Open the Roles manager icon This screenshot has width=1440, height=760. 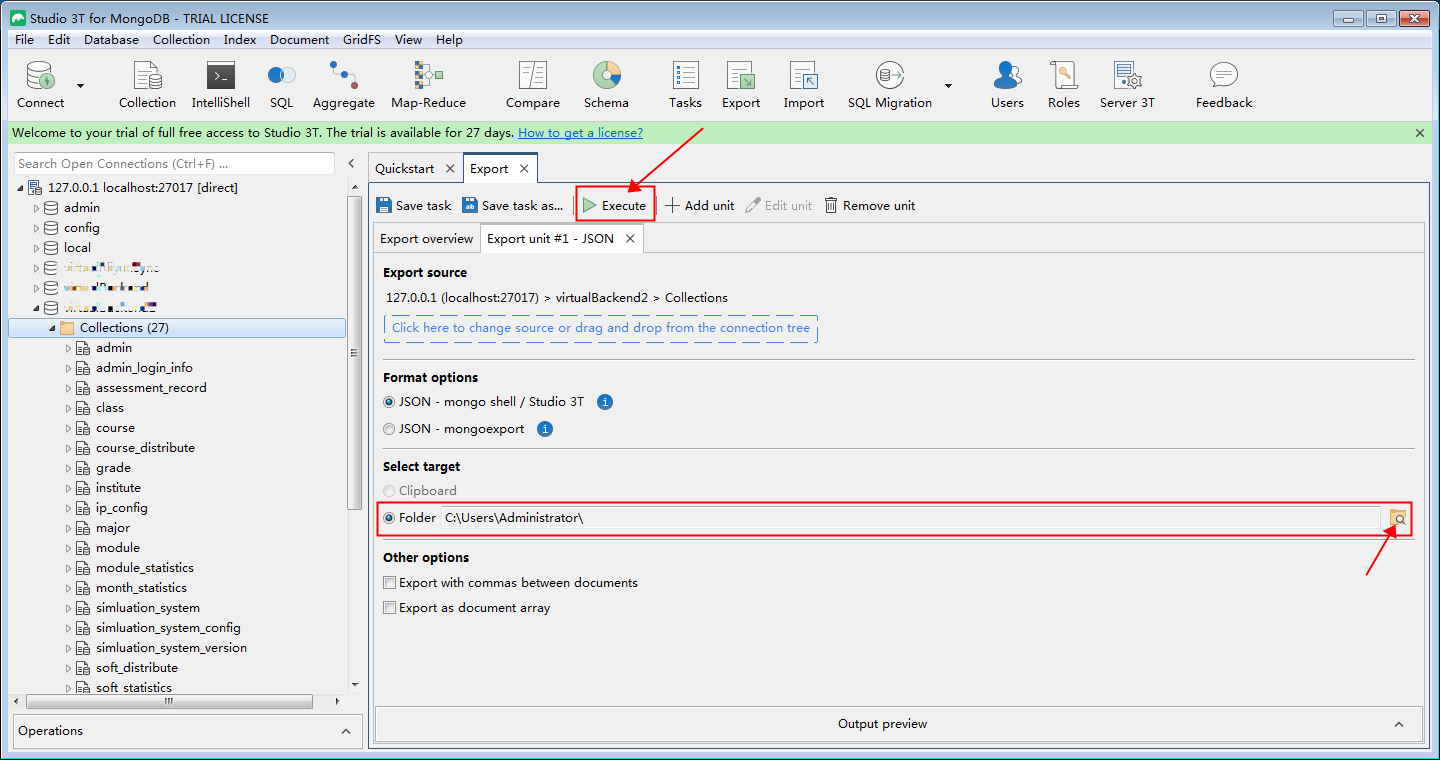click(x=1063, y=85)
